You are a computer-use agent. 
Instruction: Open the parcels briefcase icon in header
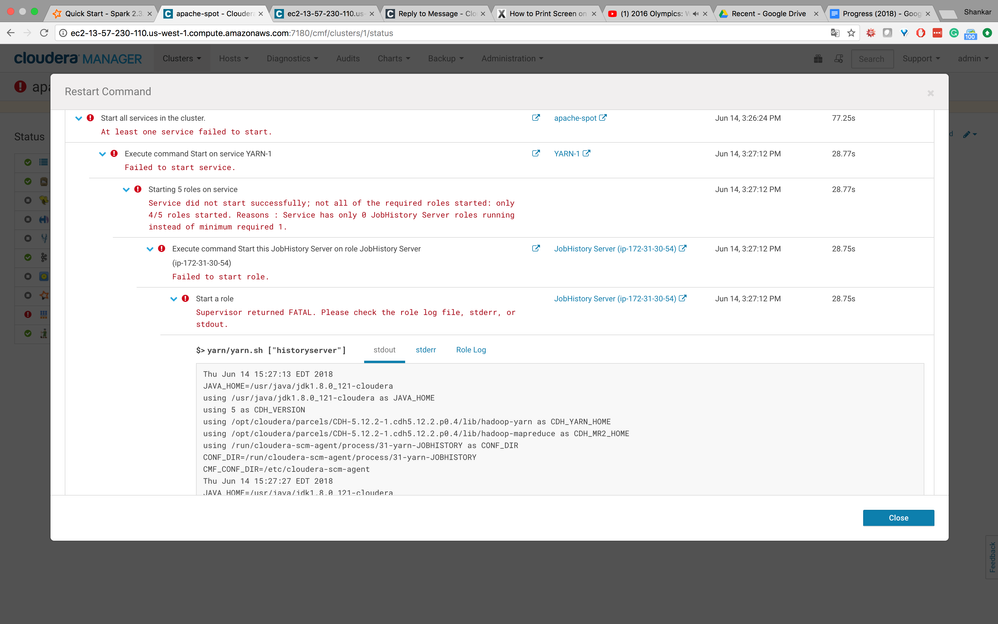[818, 59]
